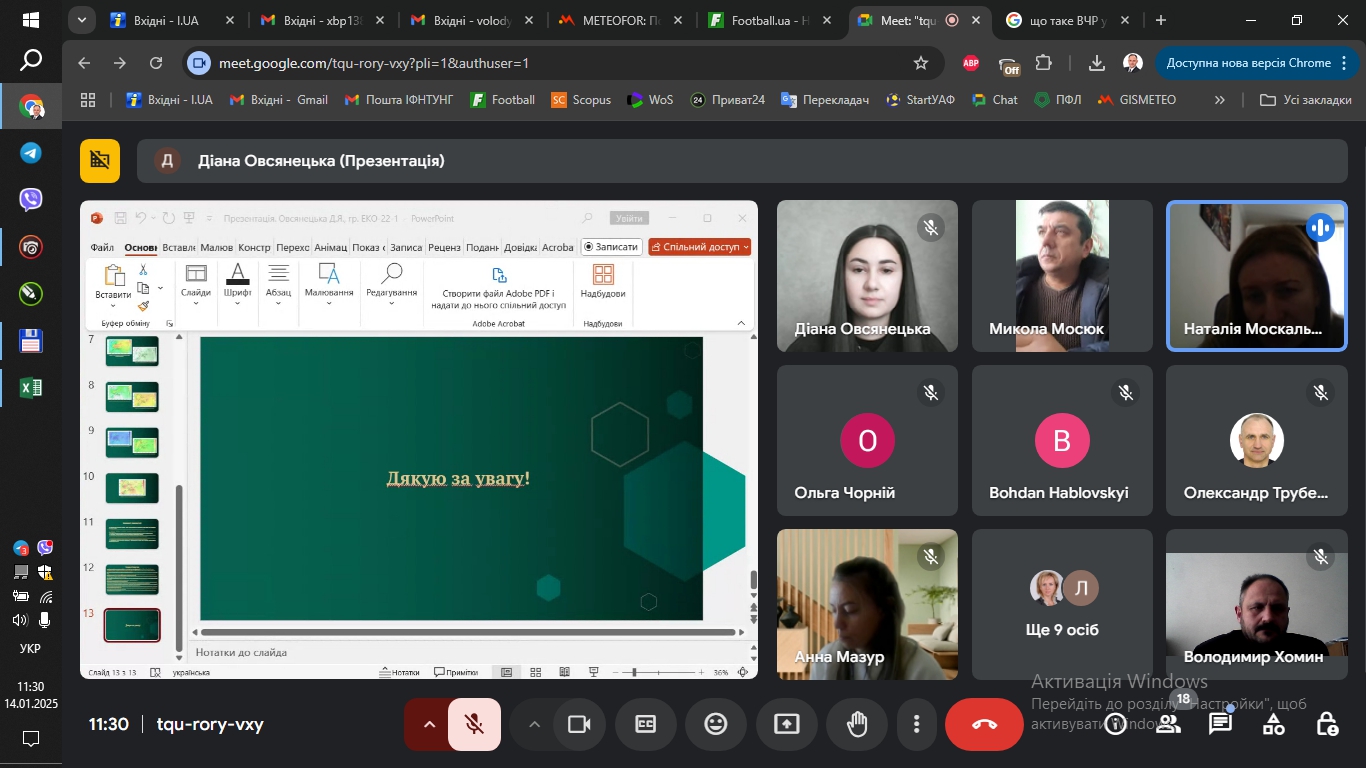Show the participants list icon
1366x768 pixels.
[1168, 724]
